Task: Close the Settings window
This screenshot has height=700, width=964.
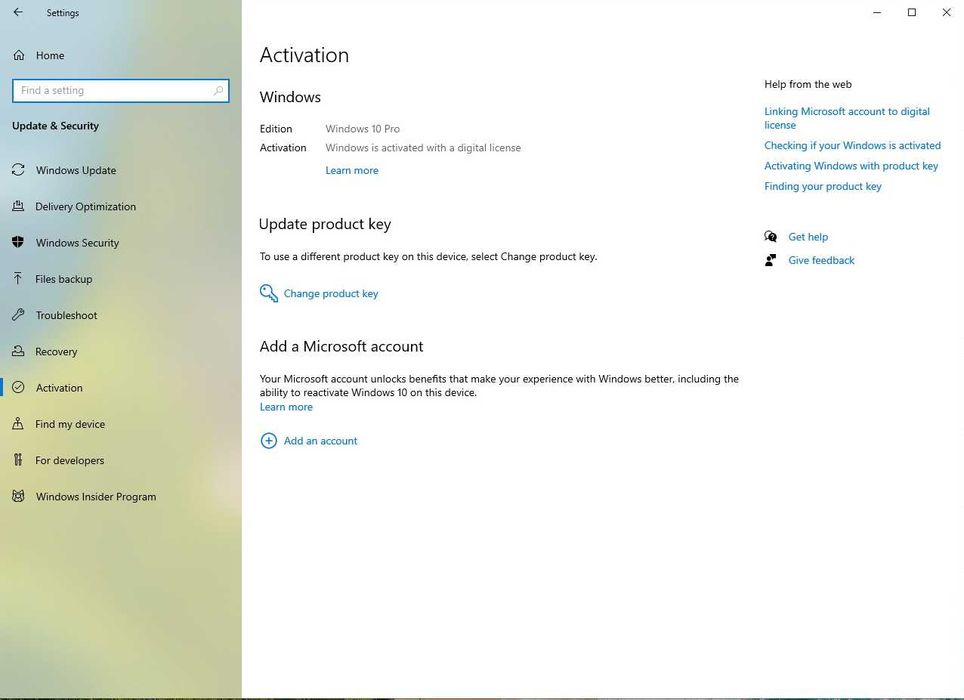Action: [x=947, y=12]
